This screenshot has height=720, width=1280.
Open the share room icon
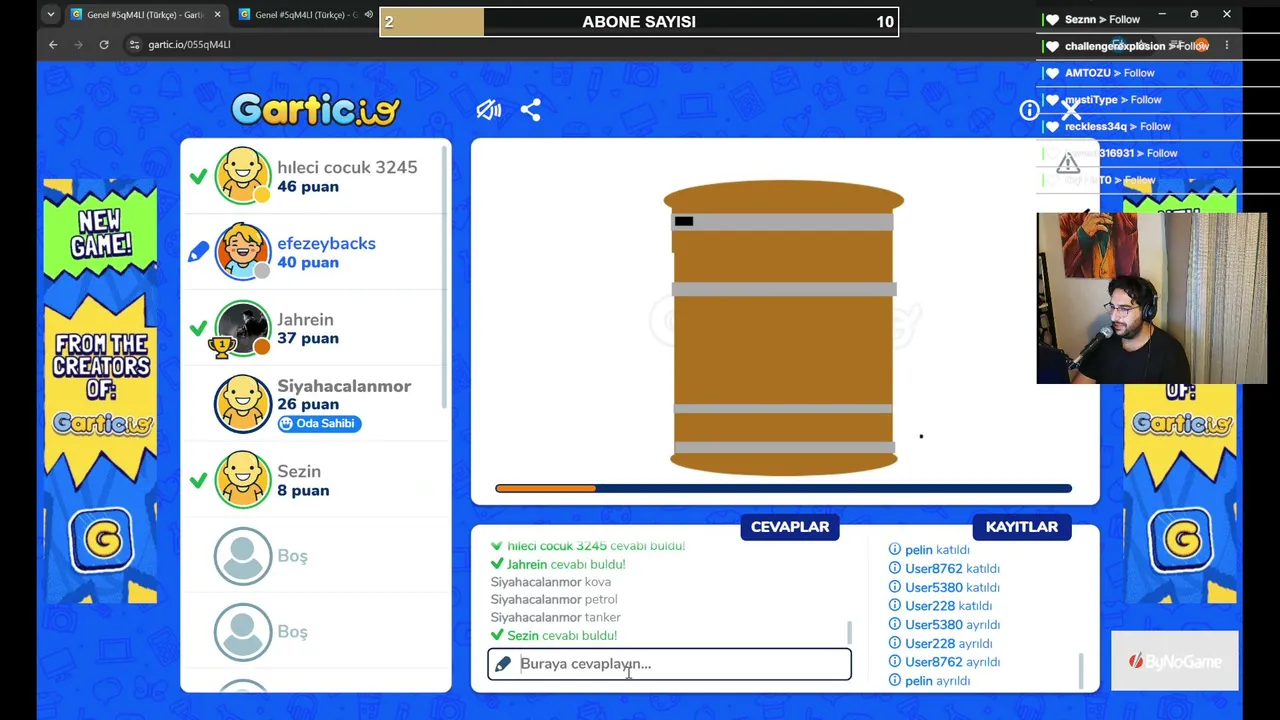coord(530,110)
